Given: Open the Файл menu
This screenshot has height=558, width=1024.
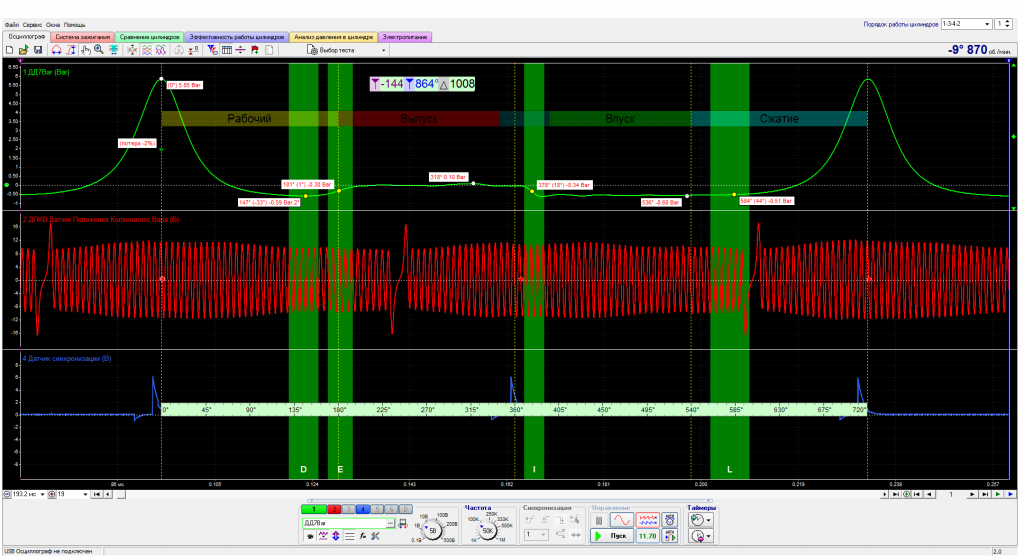Looking at the screenshot, I should 11,25.
